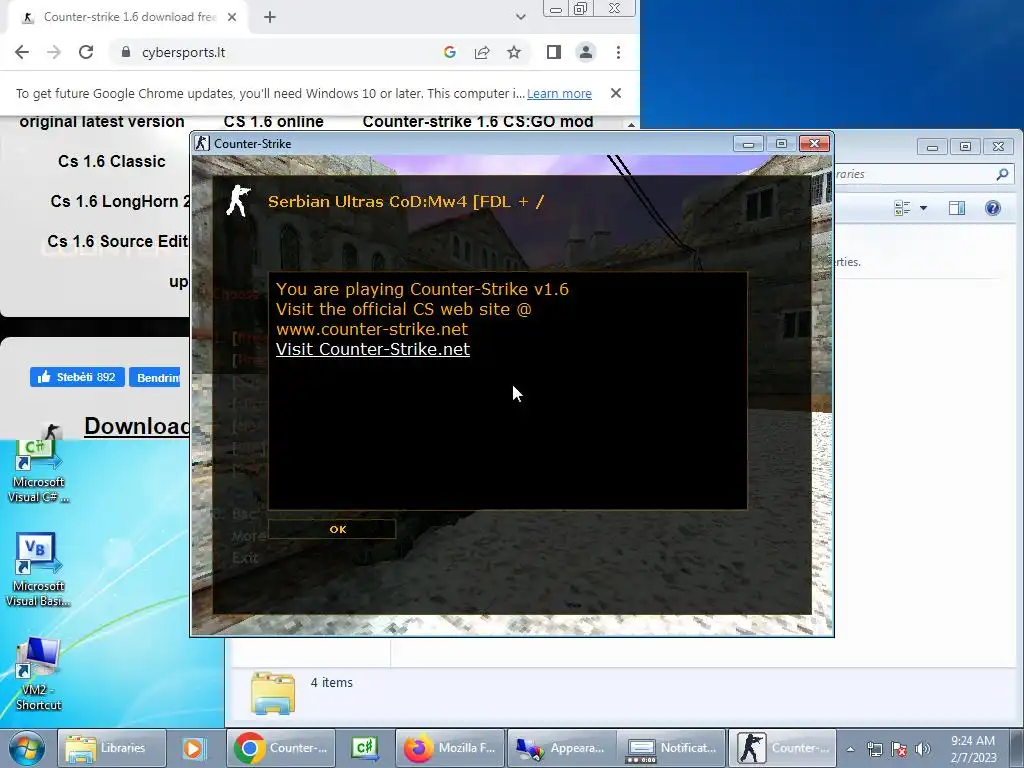Viewport: 1024px width, 768px height.
Task: Click Chrome's forward navigation arrow
Action: pyautogui.click(x=54, y=52)
